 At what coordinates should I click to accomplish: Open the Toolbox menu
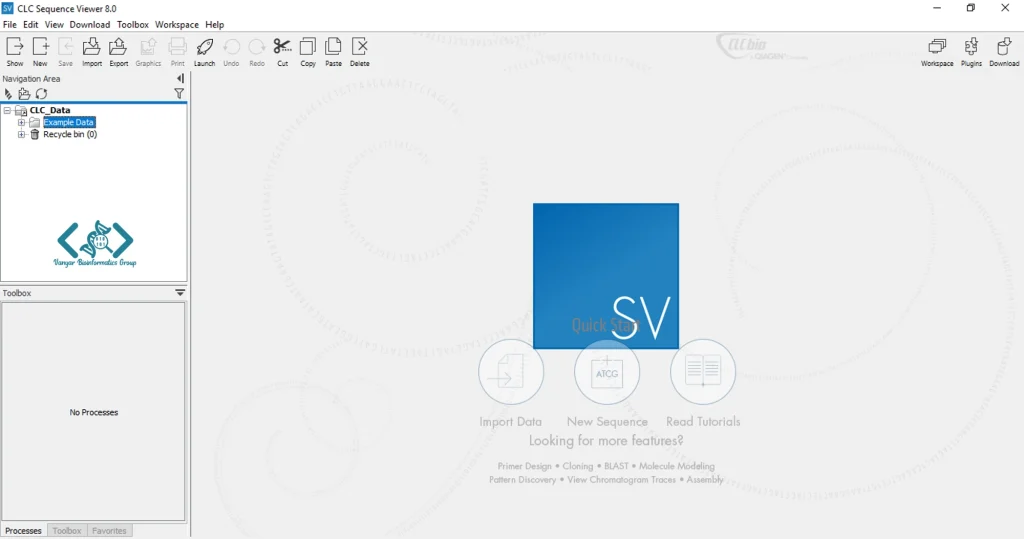tap(133, 25)
